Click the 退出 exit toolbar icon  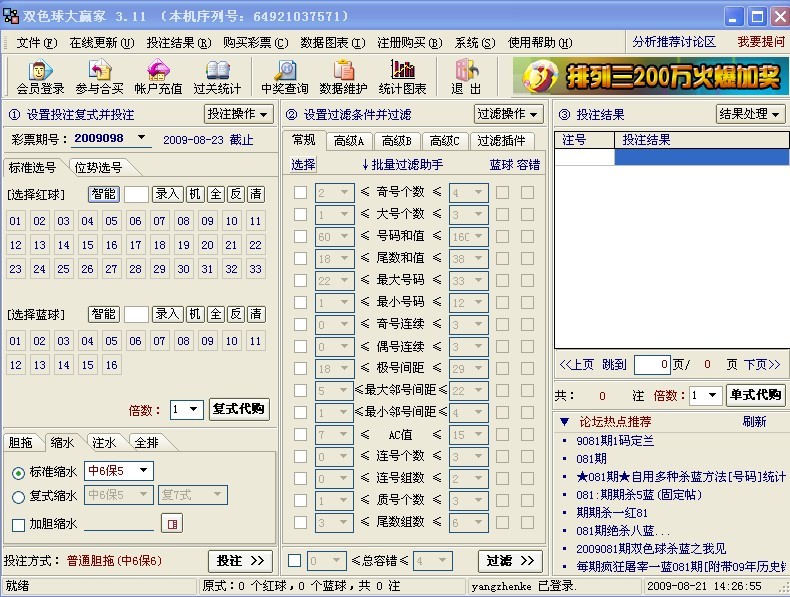(466, 77)
